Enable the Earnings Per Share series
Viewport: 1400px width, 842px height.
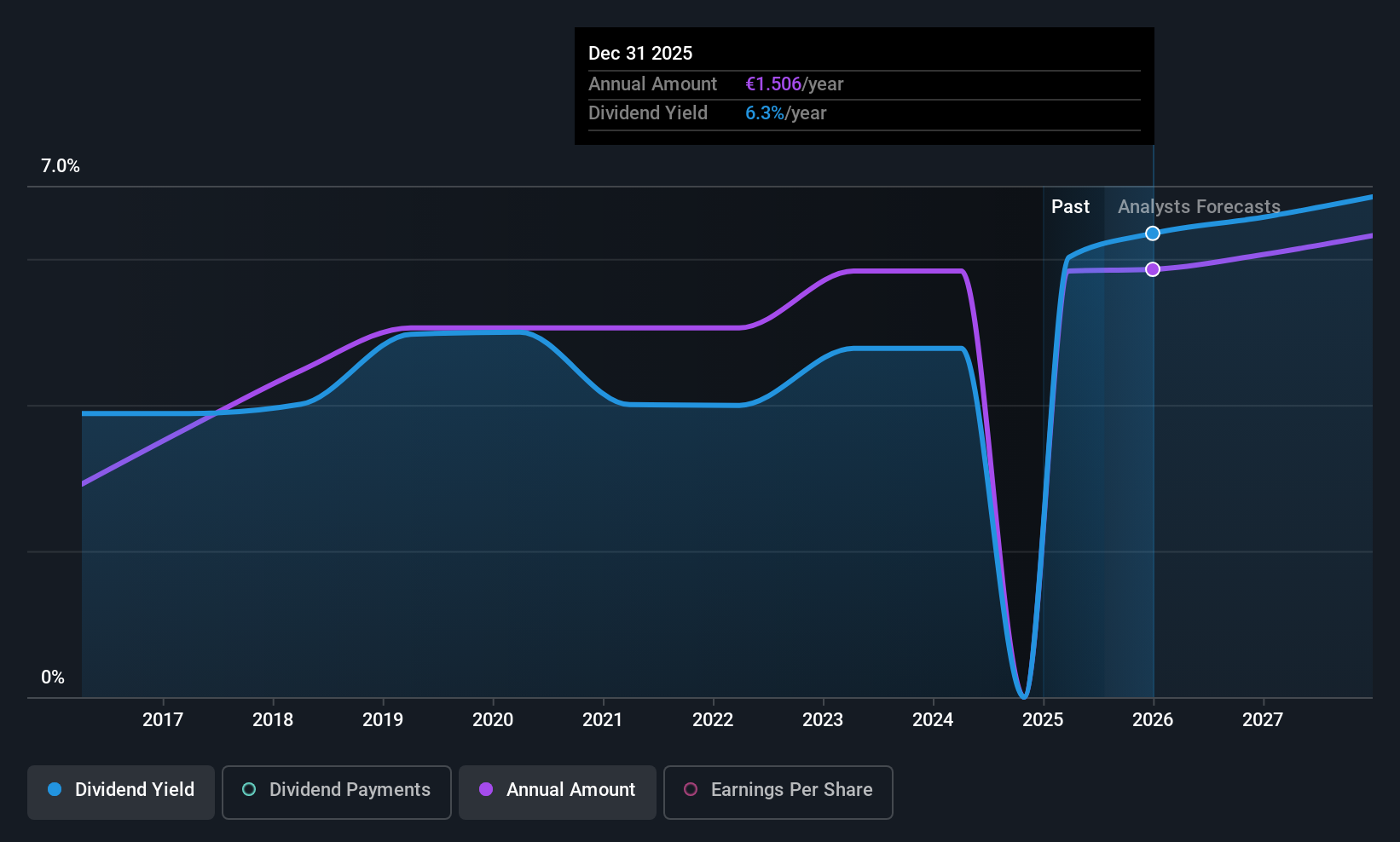pos(778,792)
